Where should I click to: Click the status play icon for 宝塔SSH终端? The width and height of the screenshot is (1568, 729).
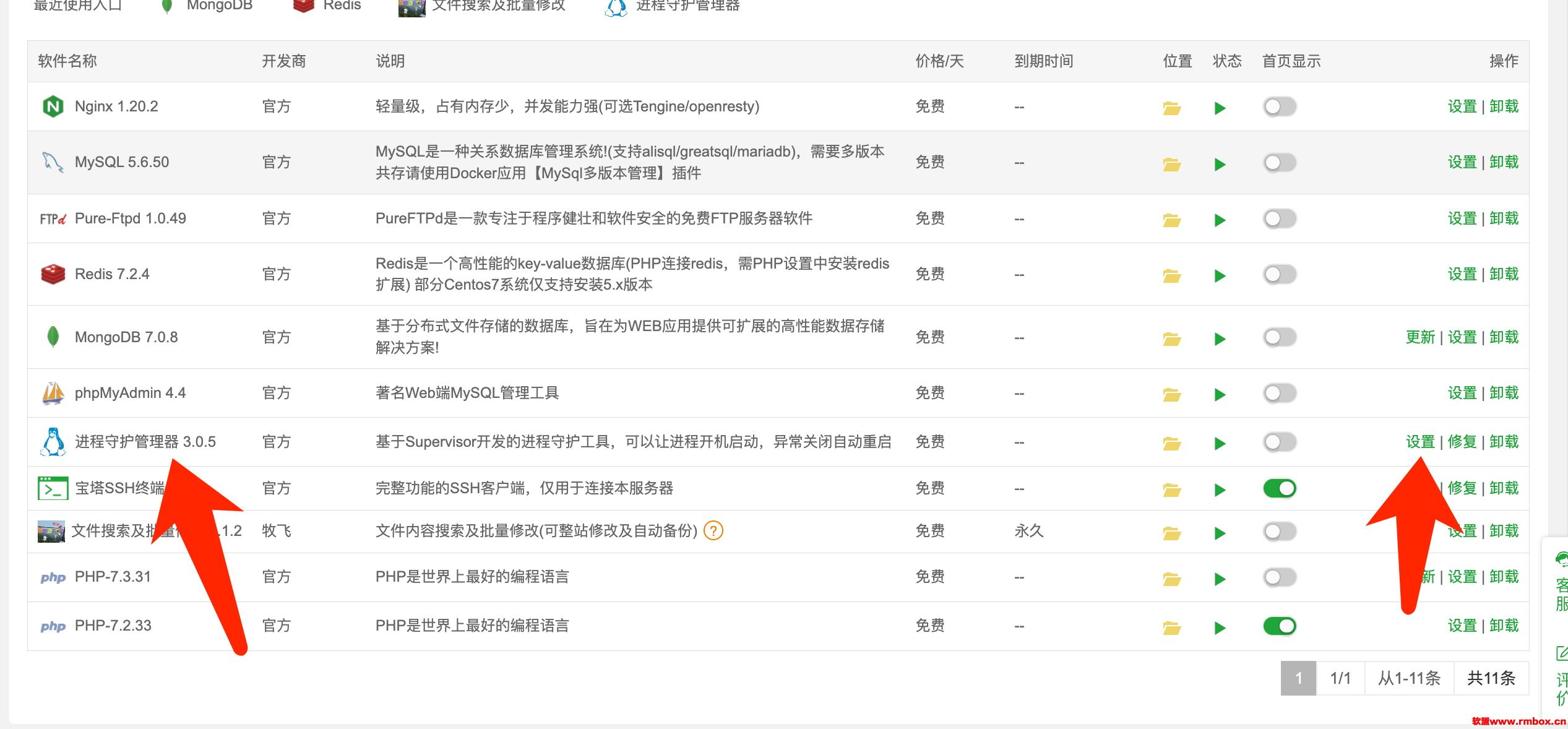(1220, 490)
